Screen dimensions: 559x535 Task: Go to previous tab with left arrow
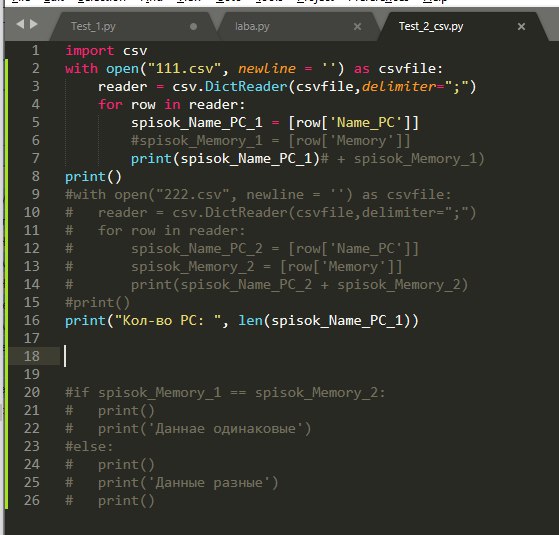click(20, 24)
